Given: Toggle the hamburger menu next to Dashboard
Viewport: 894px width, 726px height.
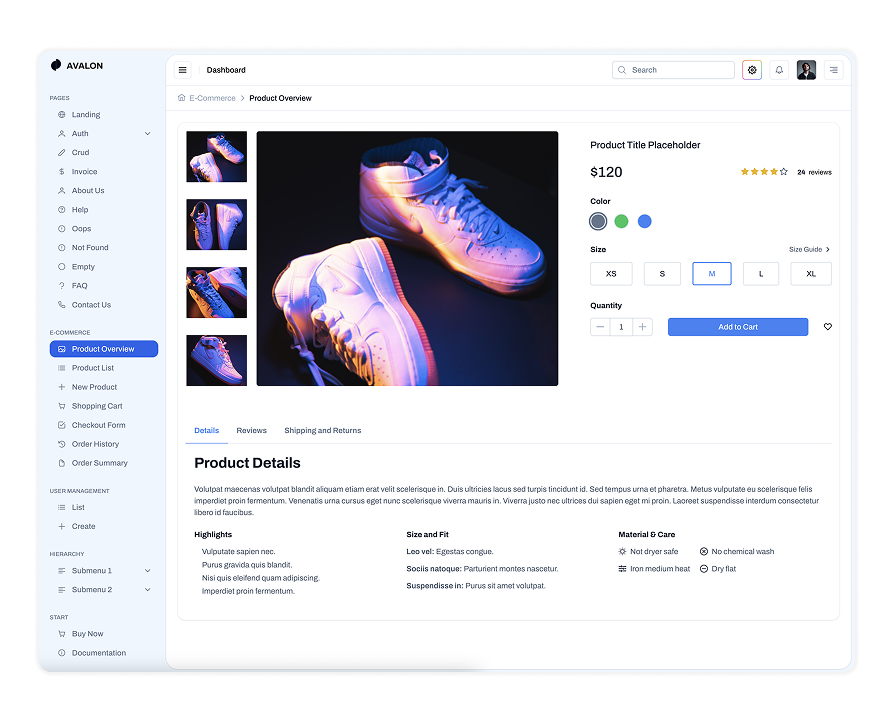Looking at the screenshot, I should [182, 70].
